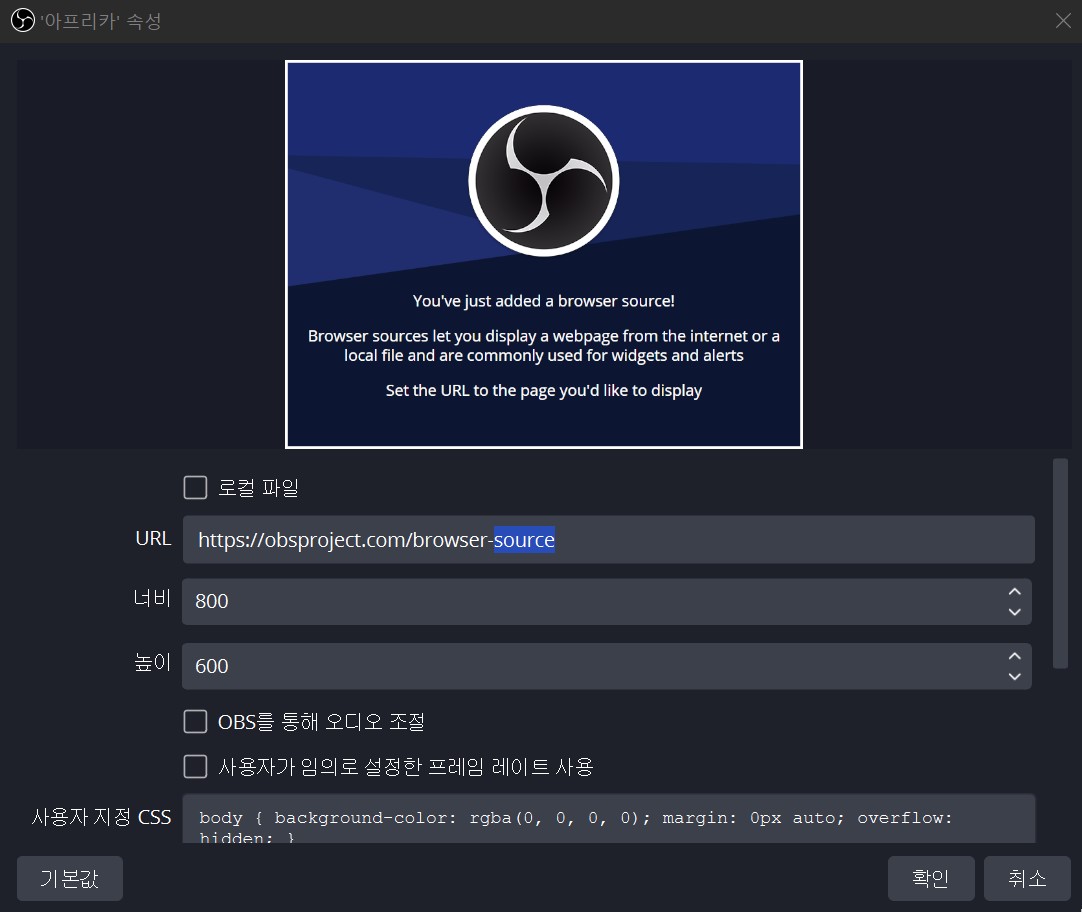Check '사용자가 임의로 설정한 프레임 레이트 사용'
Viewport: 1082px width, 912px height.
pyautogui.click(x=195, y=766)
